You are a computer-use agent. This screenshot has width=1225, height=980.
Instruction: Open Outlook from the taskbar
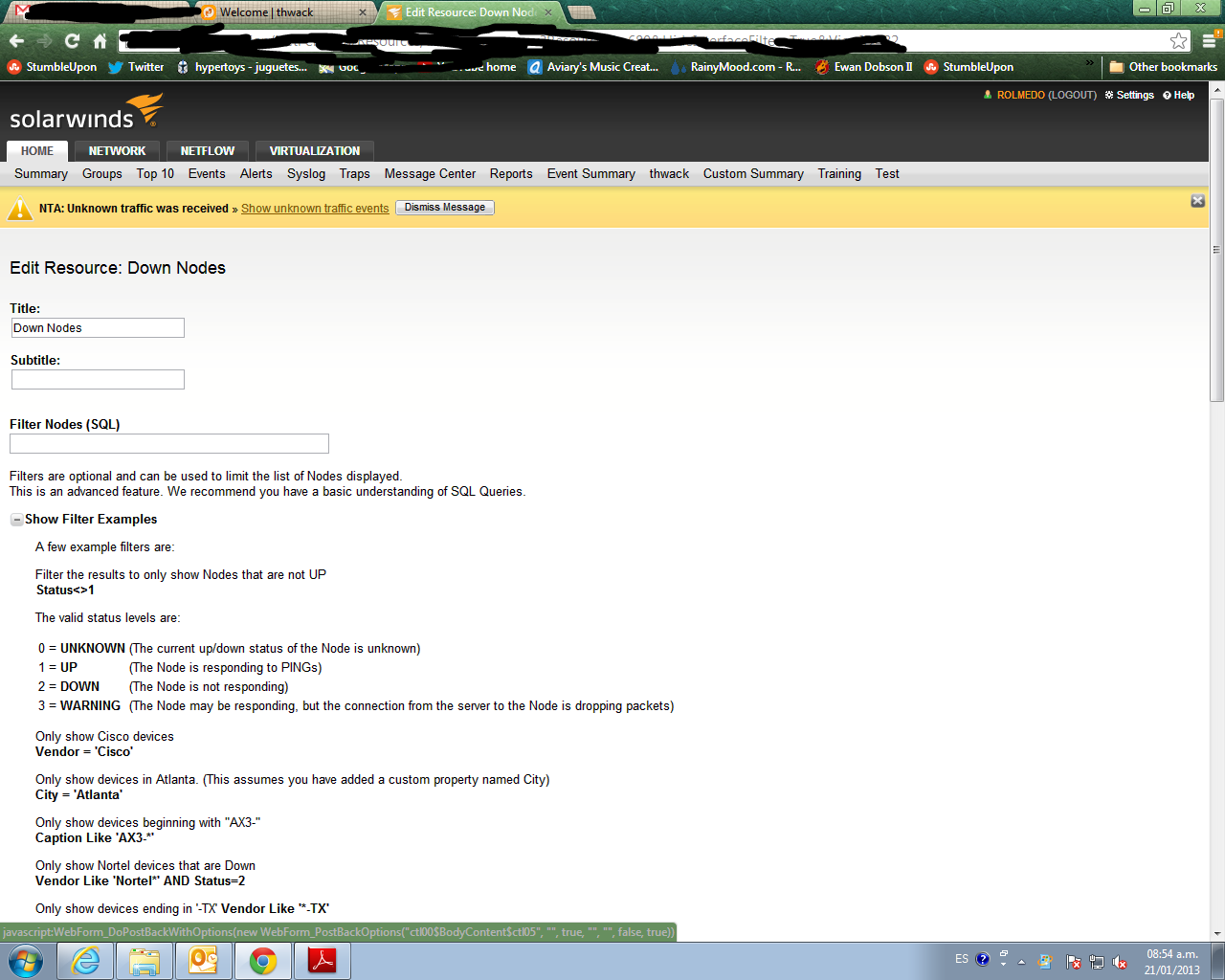tap(204, 961)
